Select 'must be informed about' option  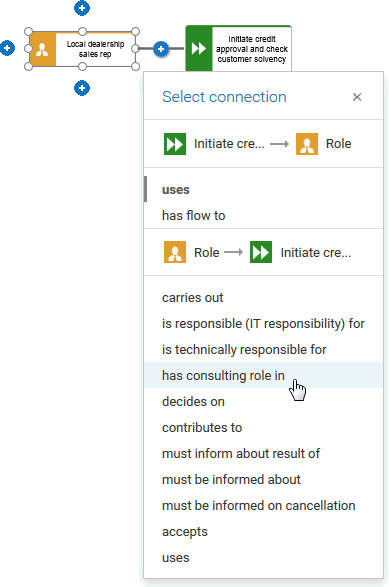[x=231, y=479]
